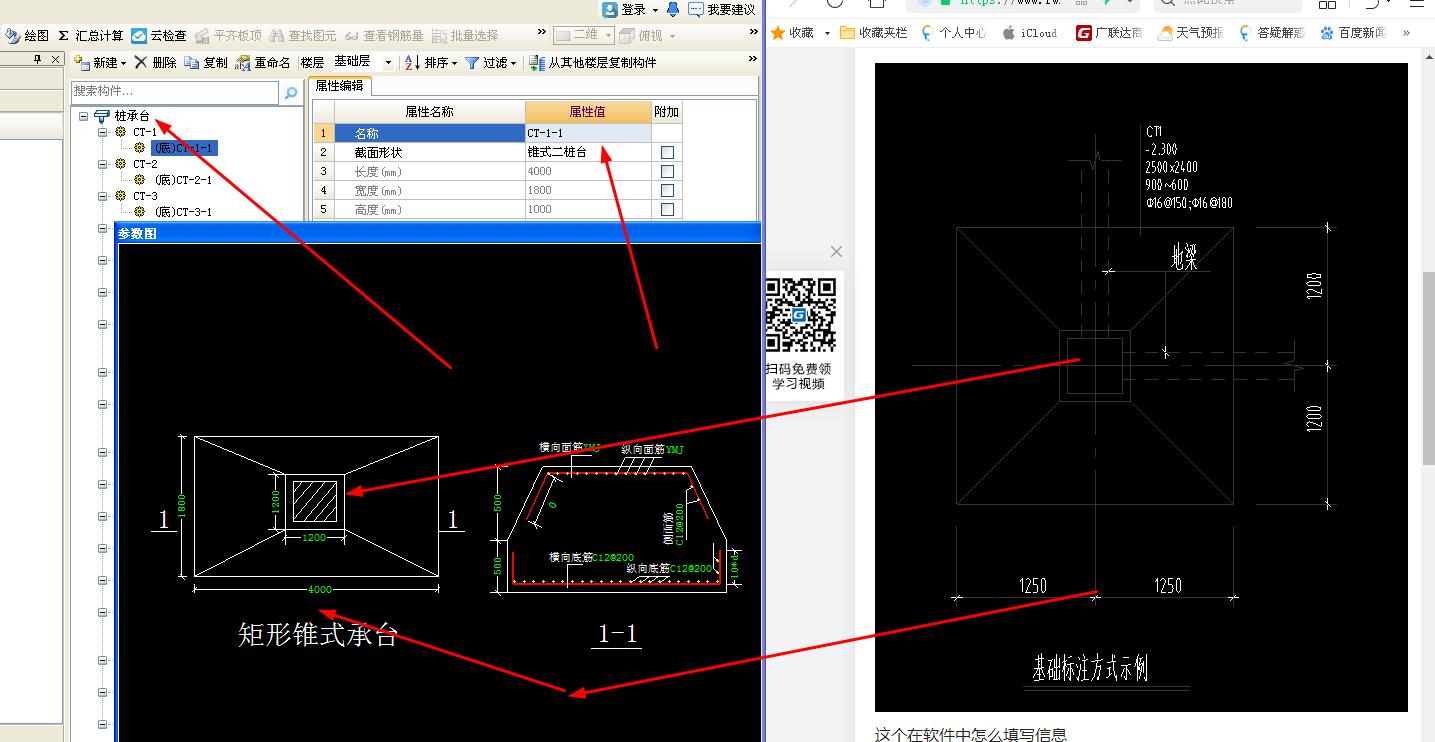Open 我要建议 feedback
This screenshot has height=742, width=1435.
tap(723, 9)
